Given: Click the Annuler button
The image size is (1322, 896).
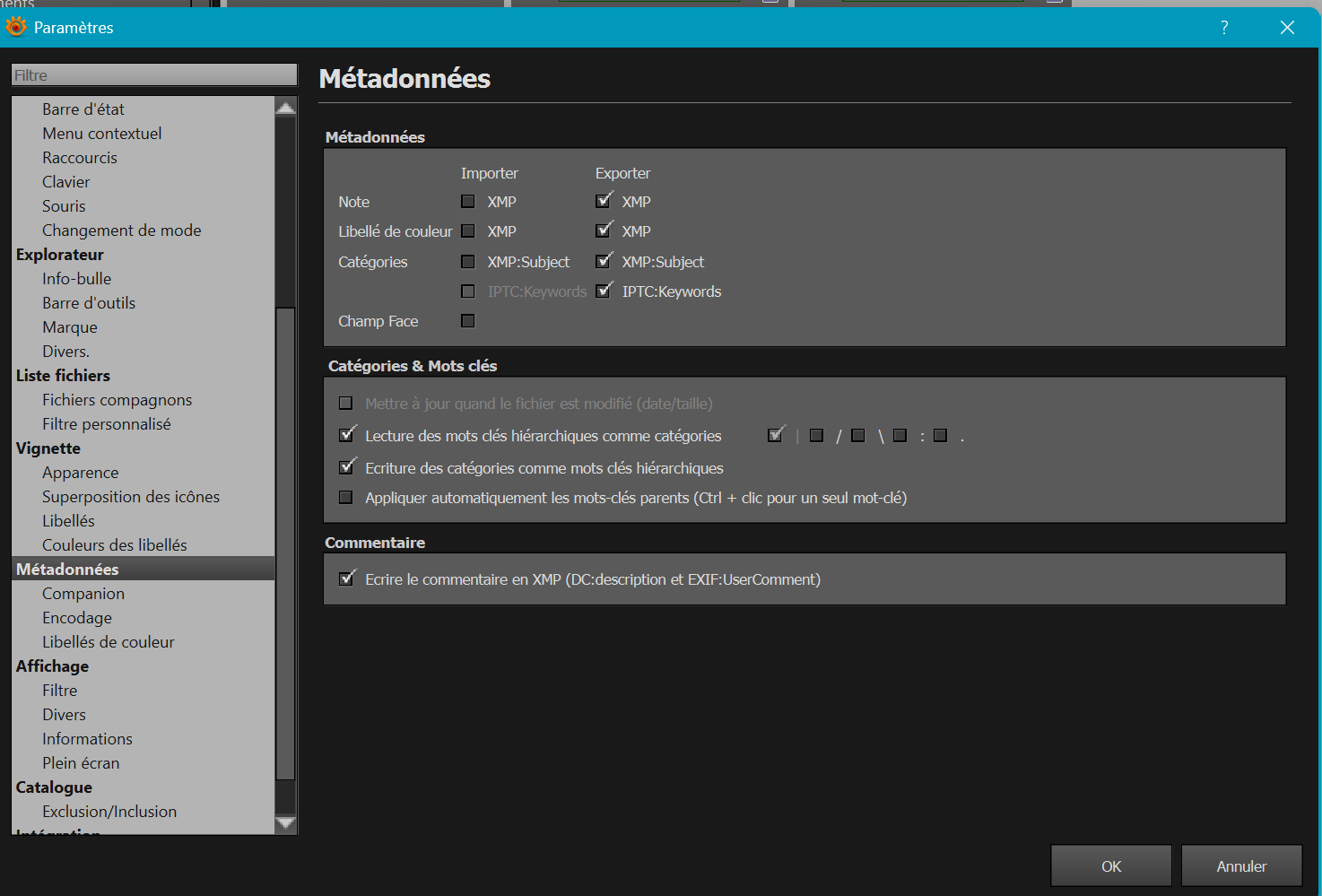Looking at the screenshot, I should click(1241, 866).
